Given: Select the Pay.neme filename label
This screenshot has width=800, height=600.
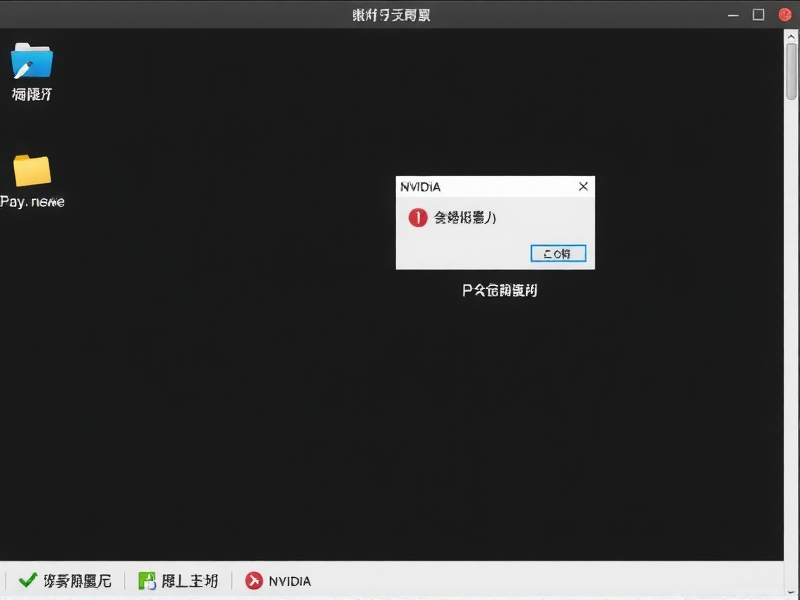Looking at the screenshot, I should click(x=33, y=200).
